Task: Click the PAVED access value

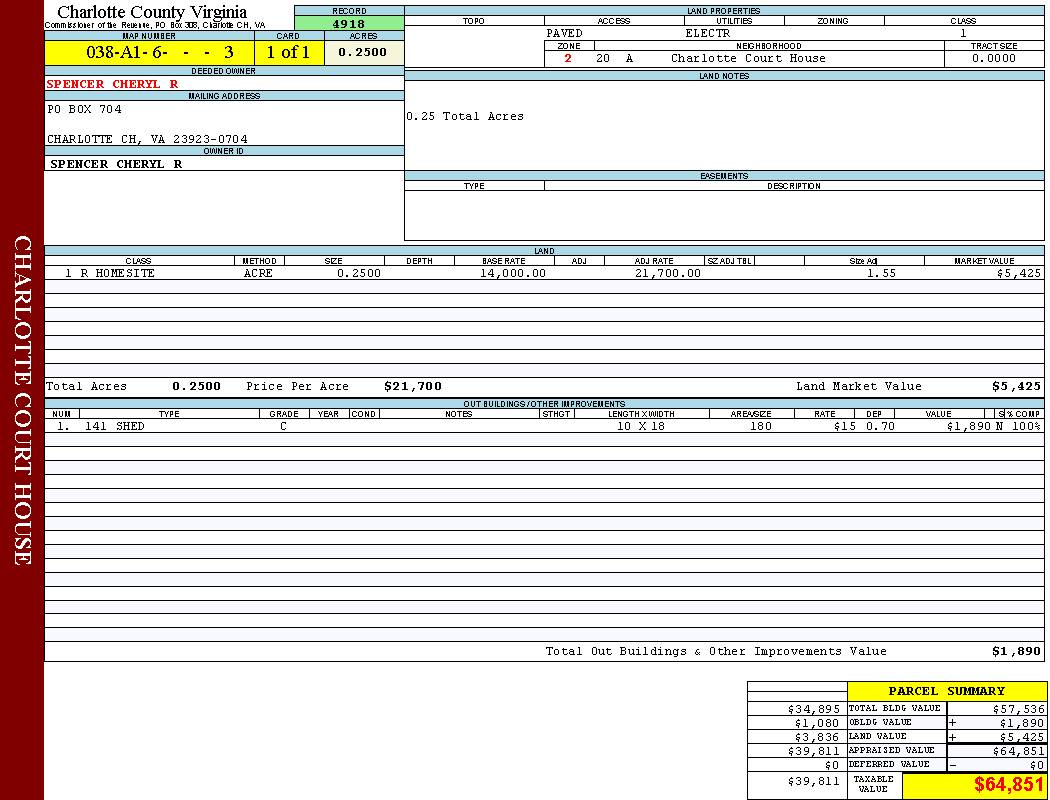Action: point(565,33)
